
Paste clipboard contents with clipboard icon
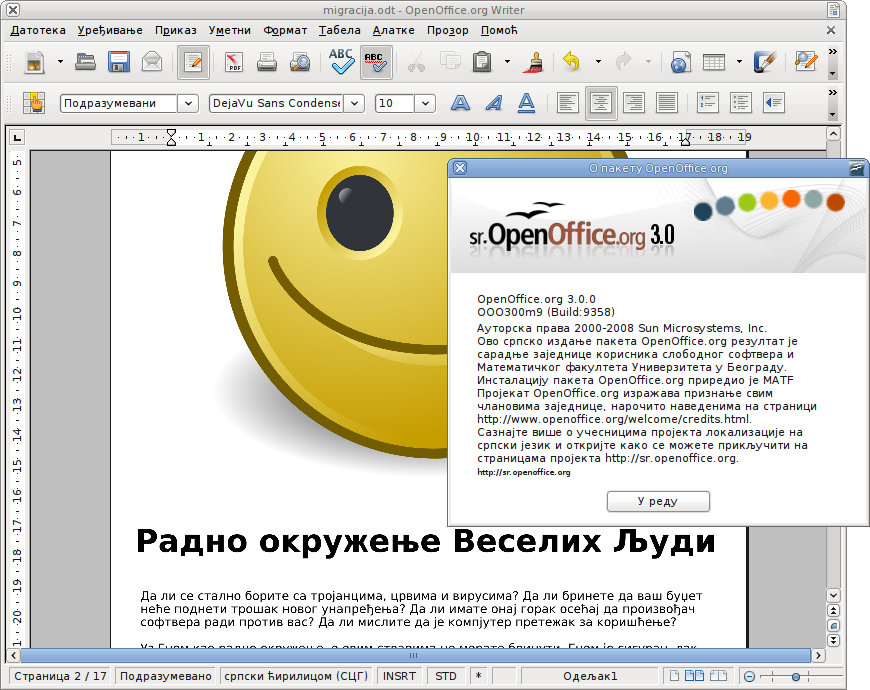482,62
